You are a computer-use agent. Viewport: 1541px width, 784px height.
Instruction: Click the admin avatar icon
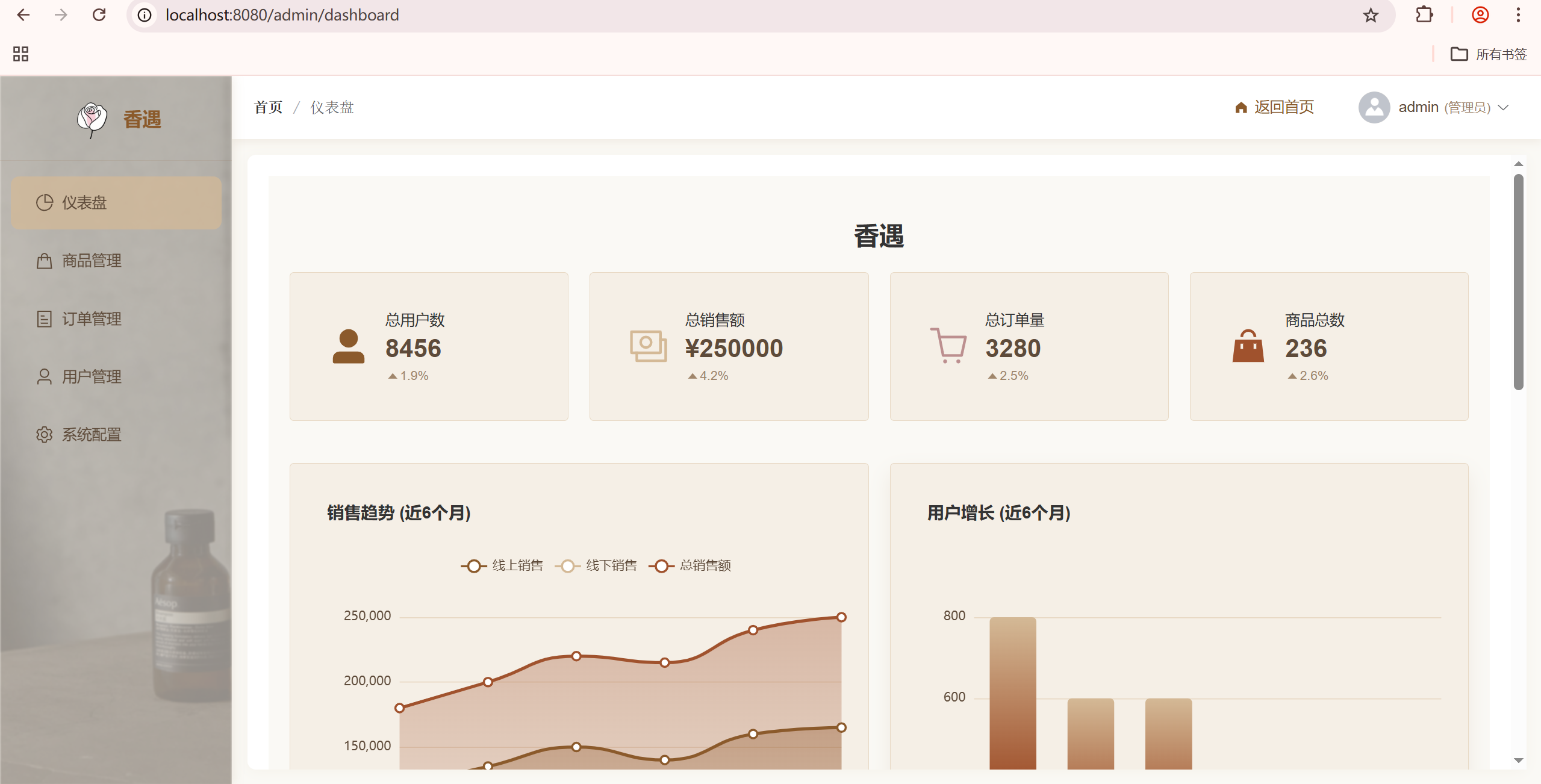[x=1374, y=108]
